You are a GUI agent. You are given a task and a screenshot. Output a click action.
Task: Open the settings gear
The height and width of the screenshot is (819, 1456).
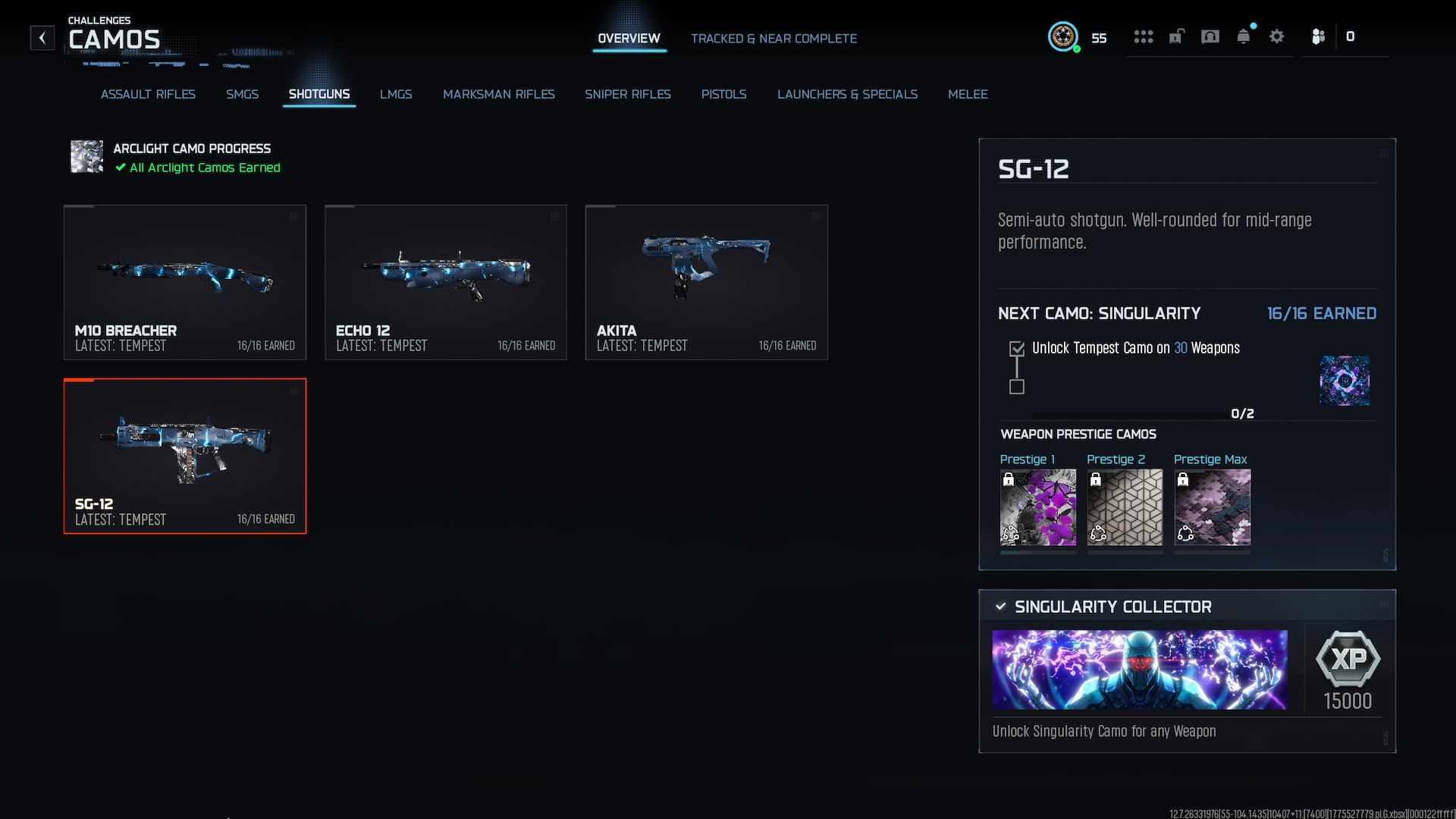tap(1276, 36)
